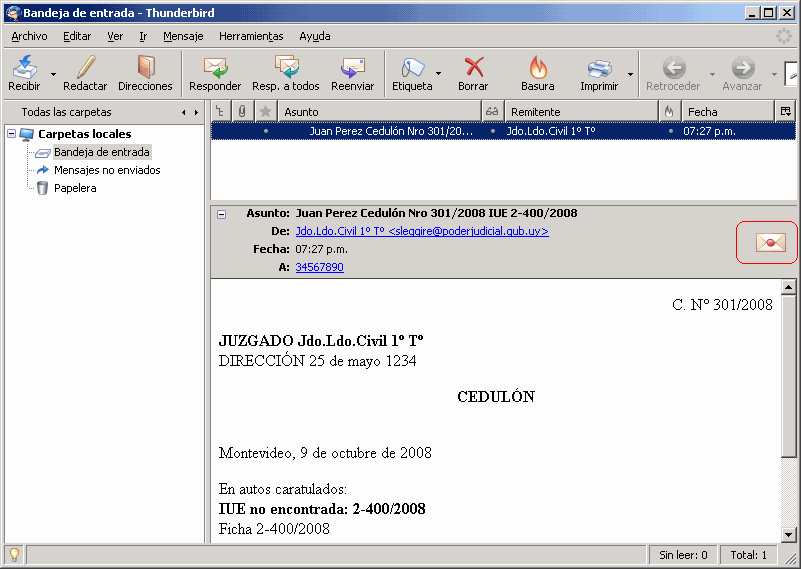Viewport: 801px width, 569px height.
Task: Open the Ir menu
Action: [x=143, y=36]
